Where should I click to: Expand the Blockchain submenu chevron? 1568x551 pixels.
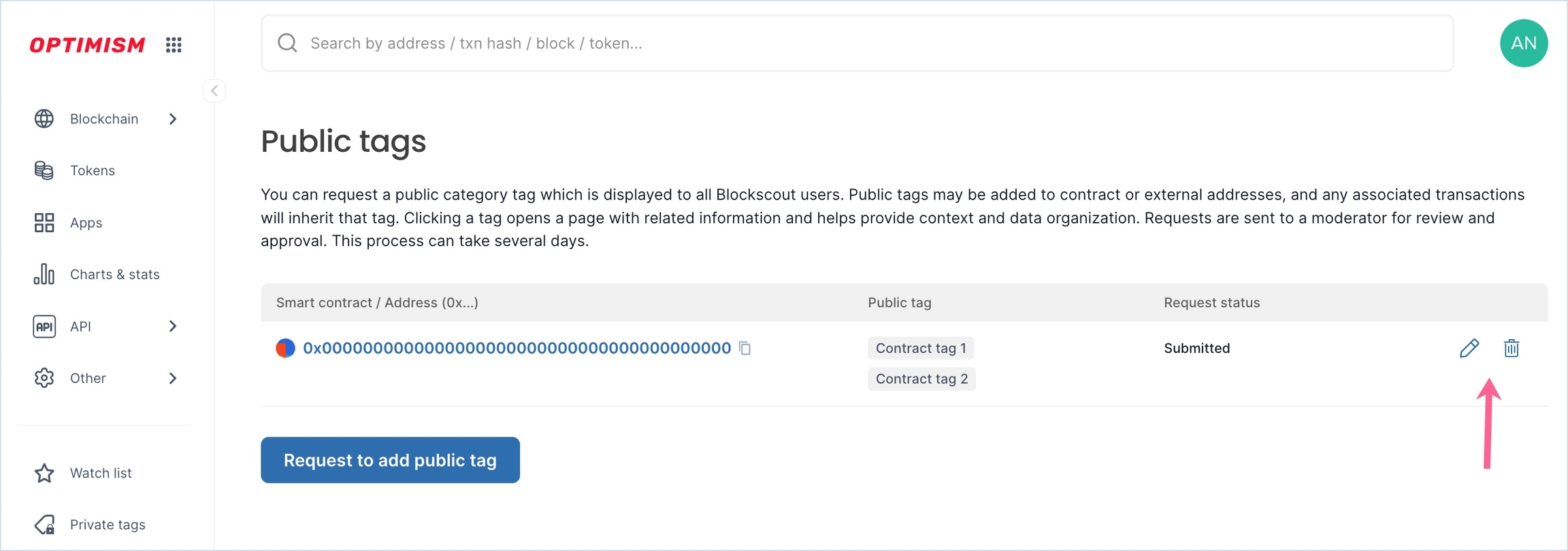173,119
